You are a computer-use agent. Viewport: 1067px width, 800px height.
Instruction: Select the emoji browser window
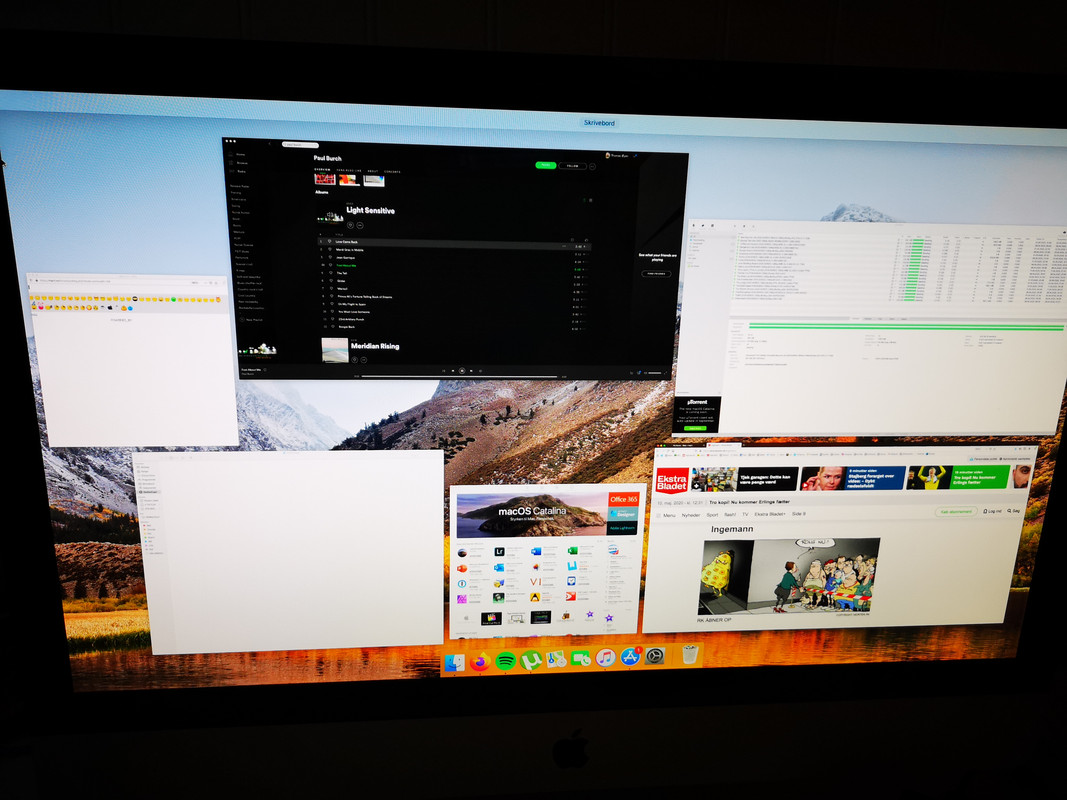131,361
